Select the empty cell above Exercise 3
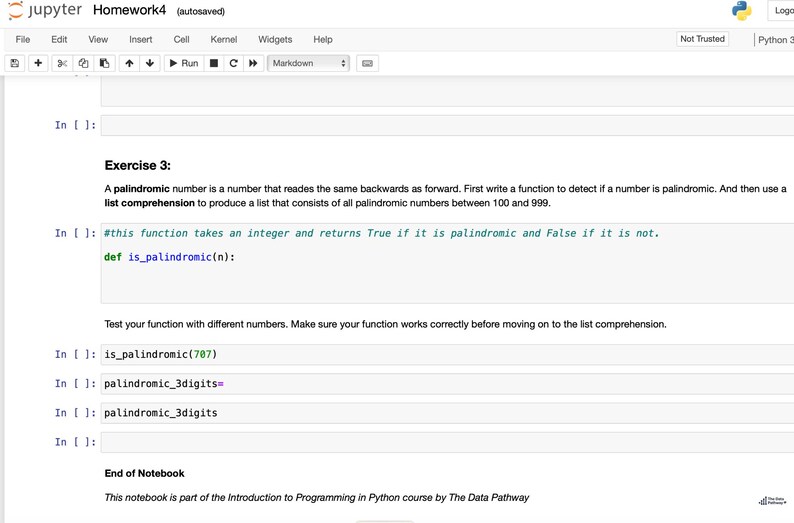This screenshot has width=794, height=523. [447, 125]
